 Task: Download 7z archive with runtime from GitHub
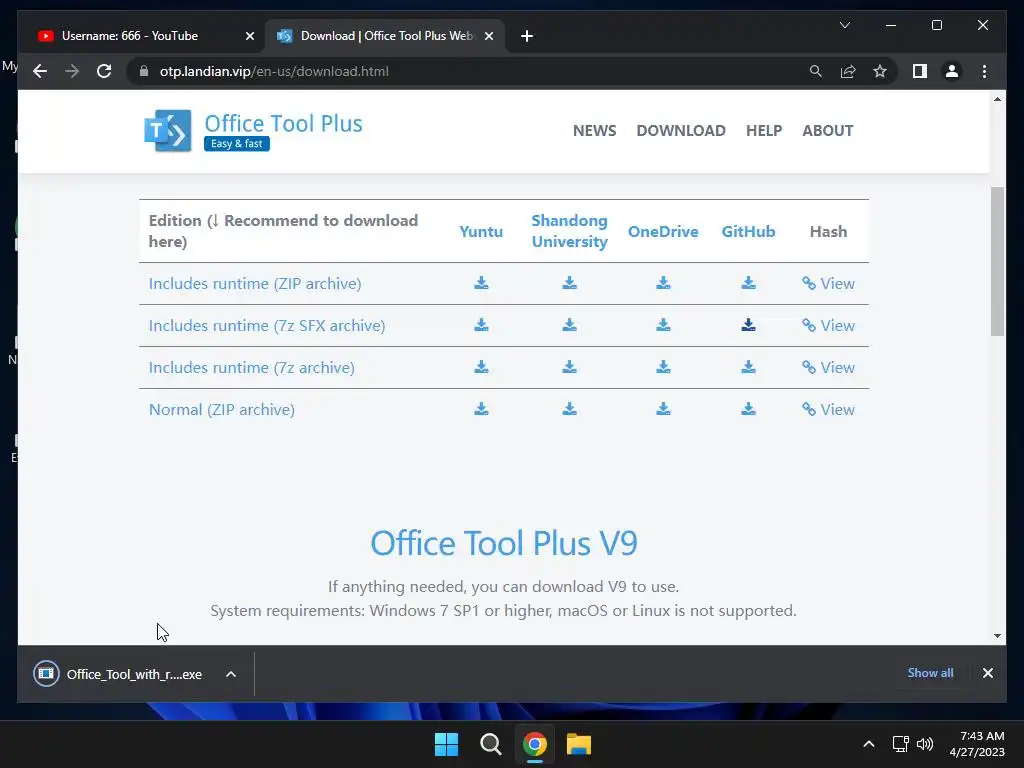(x=748, y=367)
